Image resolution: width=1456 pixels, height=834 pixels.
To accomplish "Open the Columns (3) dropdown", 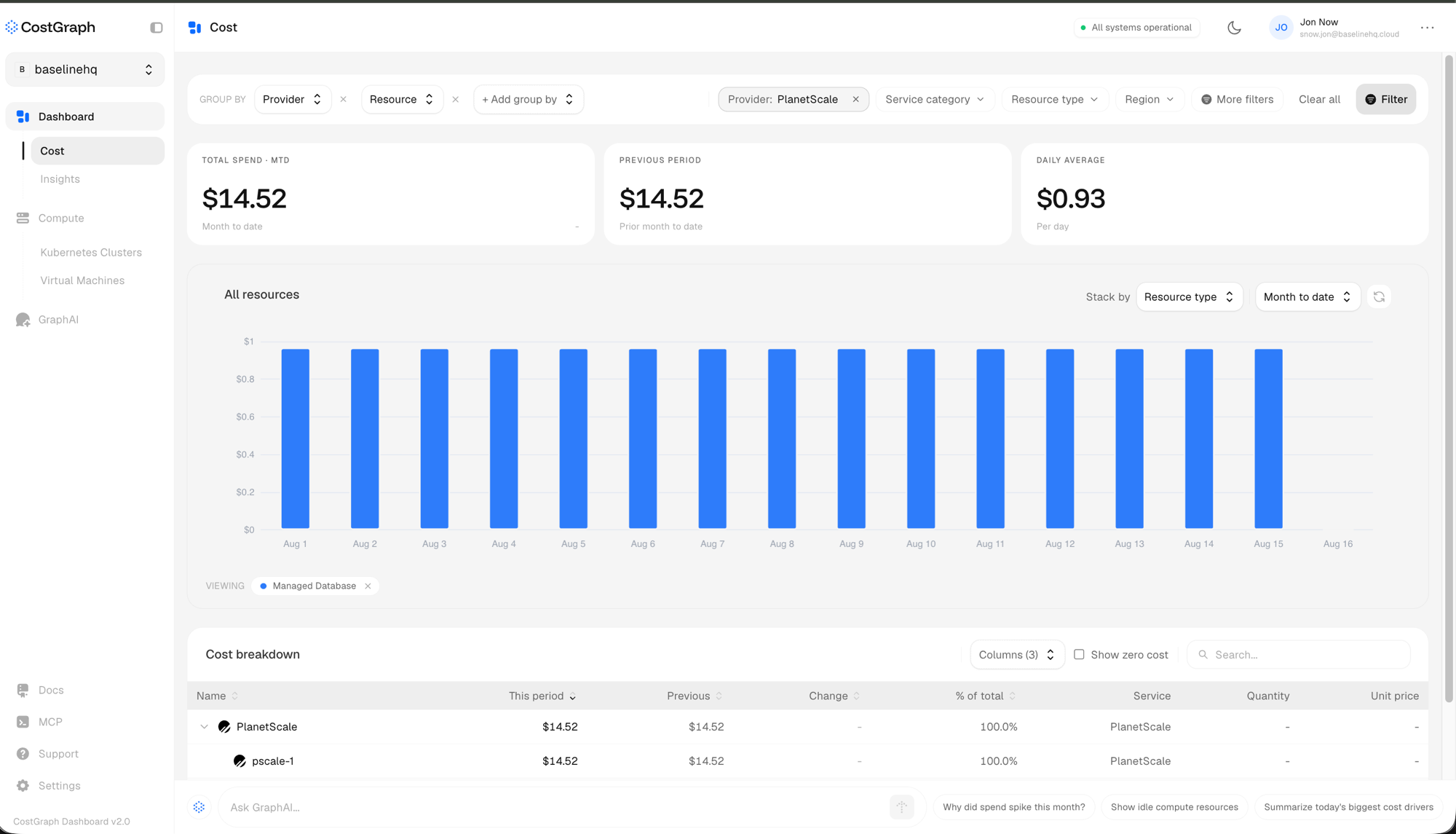I will (x=1017, y=655).
